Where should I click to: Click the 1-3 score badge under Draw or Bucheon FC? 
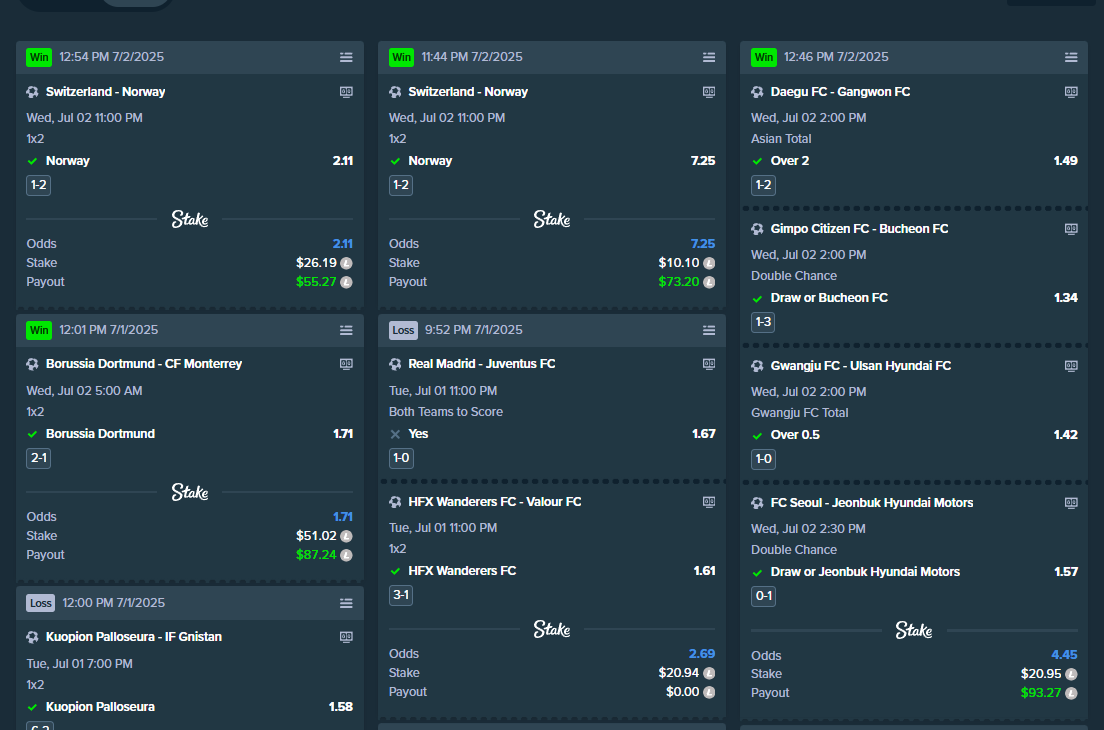(x=763, y=322)
